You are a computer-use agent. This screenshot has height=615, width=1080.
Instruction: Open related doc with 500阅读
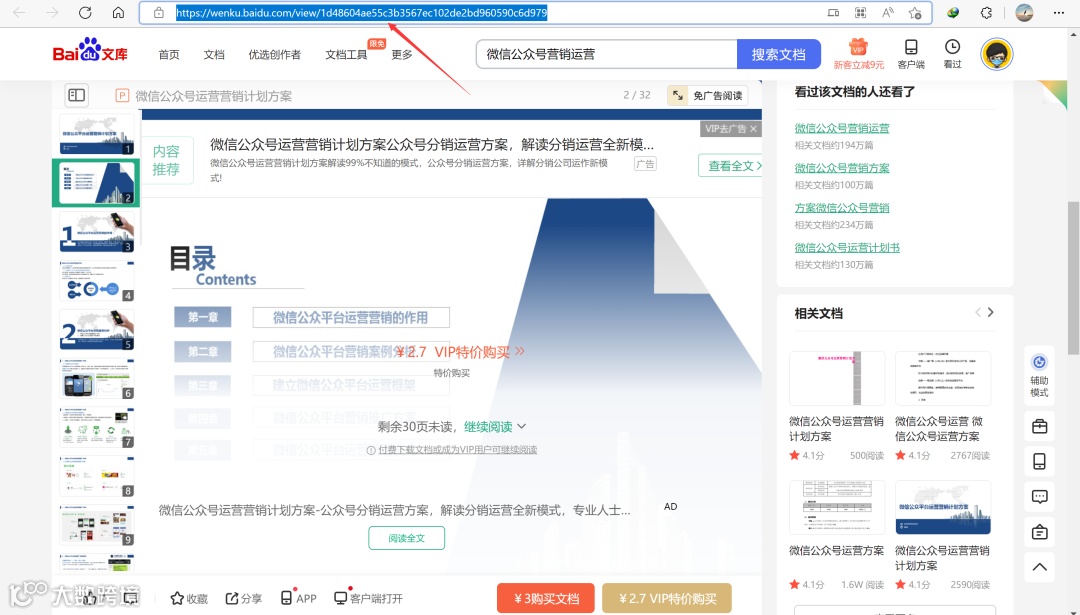tap(836, 406)
